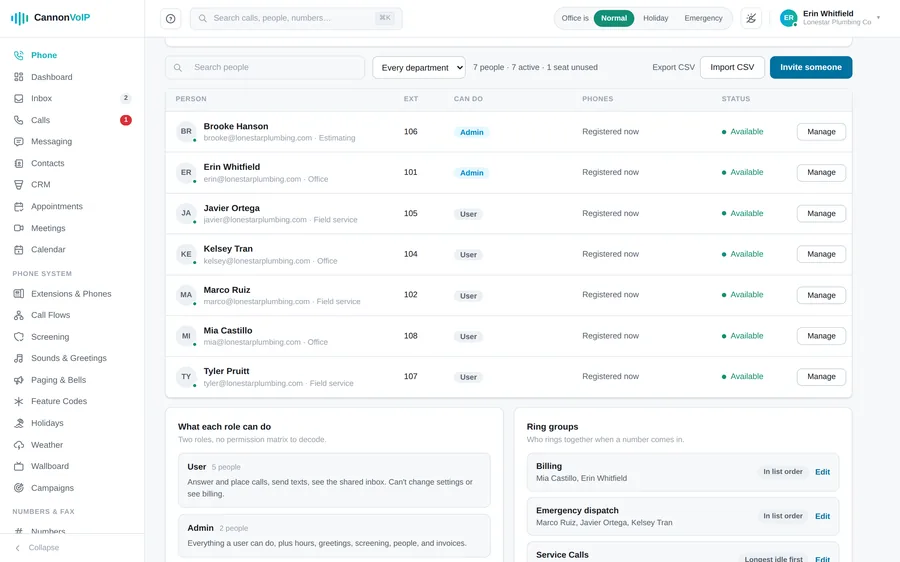900x562 pixels.
Task: Click the Collapse sidebar arrow
Action: [x=18, y=548]
